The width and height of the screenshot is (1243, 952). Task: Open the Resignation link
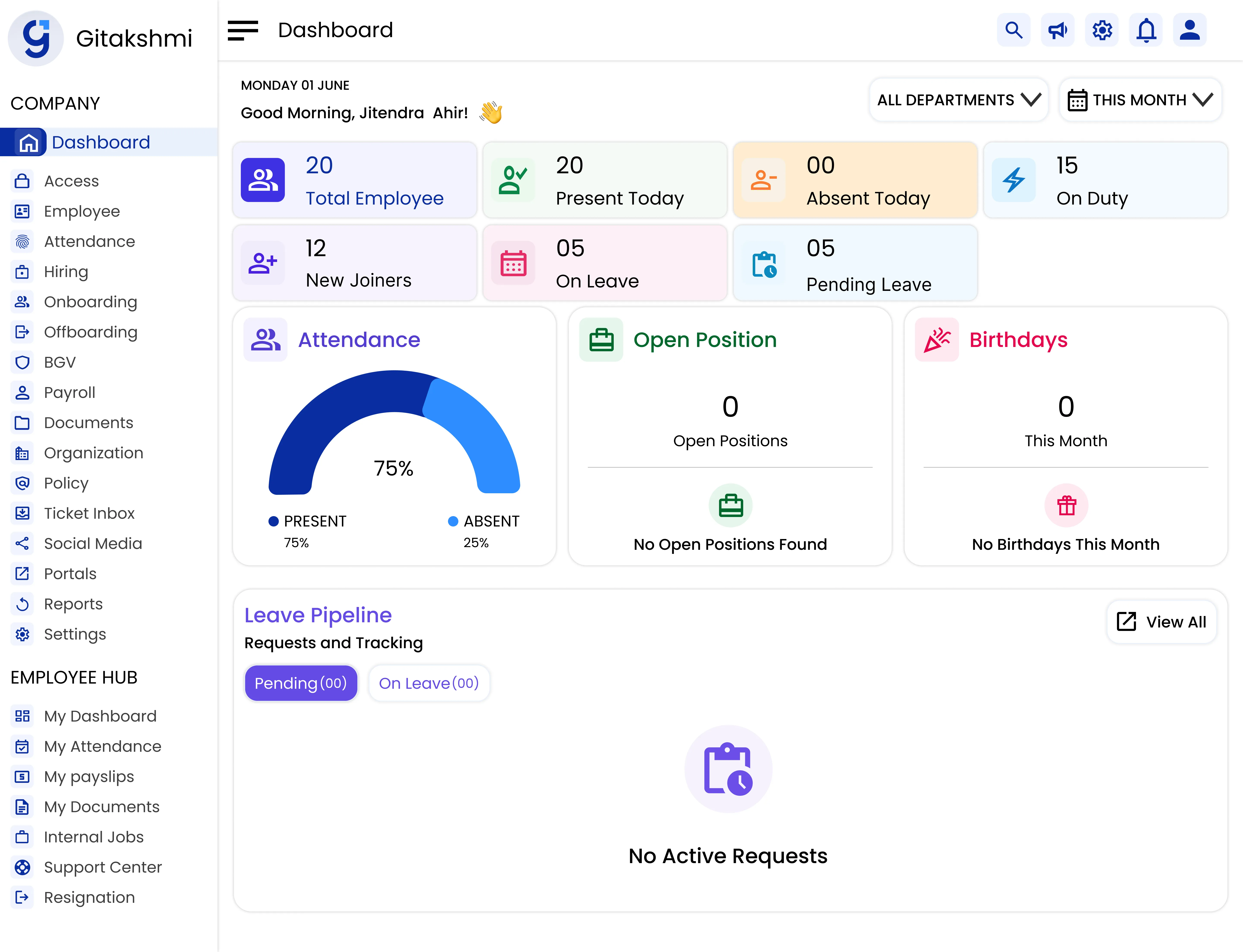point(90,898)
